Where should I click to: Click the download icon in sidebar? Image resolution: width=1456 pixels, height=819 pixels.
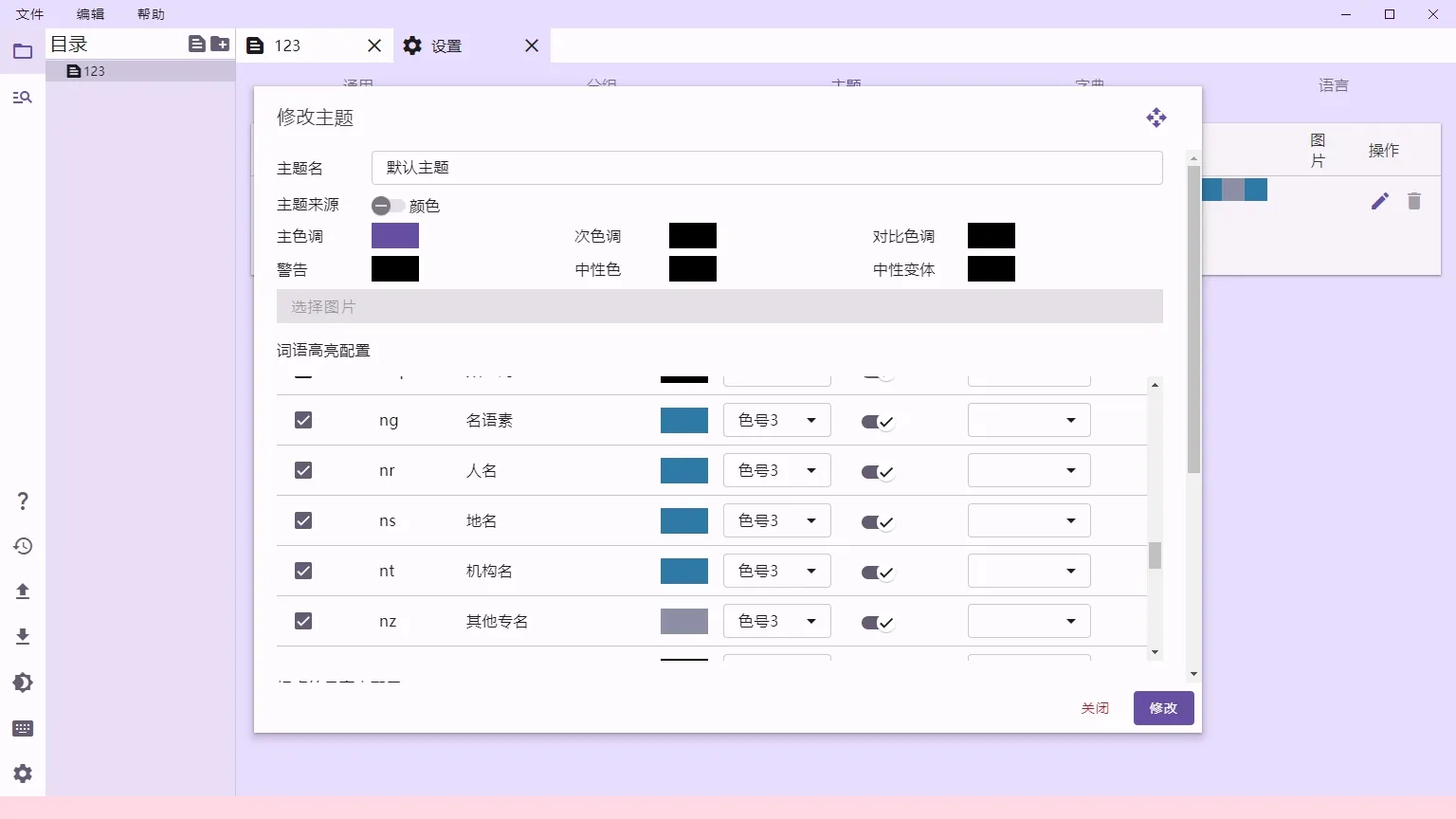click(23, 637)
